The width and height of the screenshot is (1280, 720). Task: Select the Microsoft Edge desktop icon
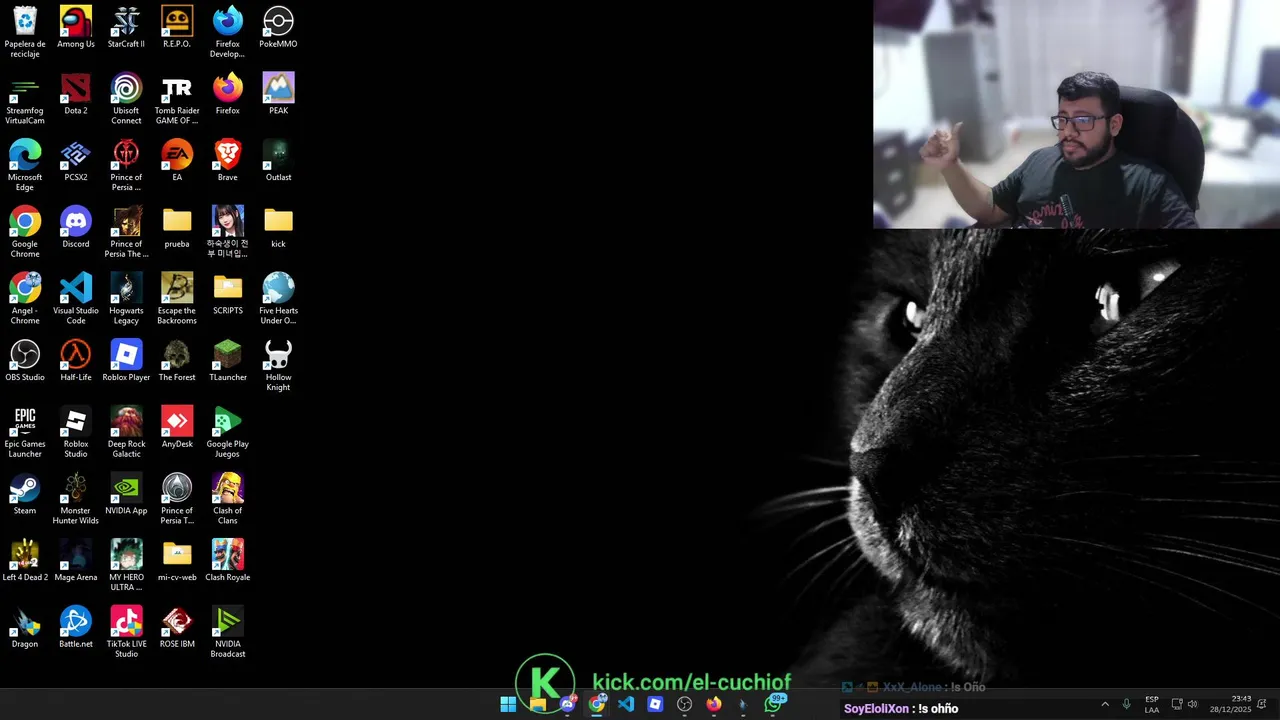25,165
